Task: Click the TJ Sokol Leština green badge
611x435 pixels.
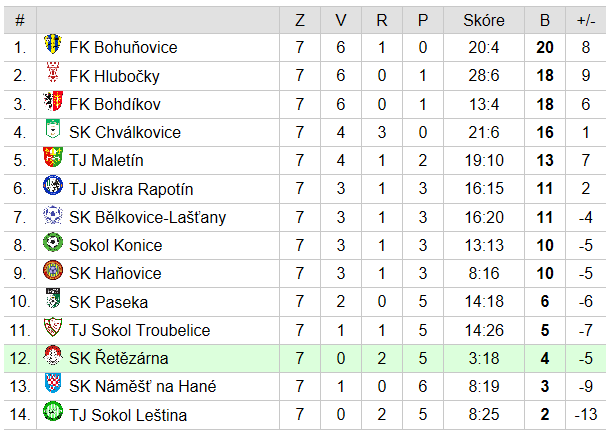Action: pyautogui.click(x=53, y=412)
